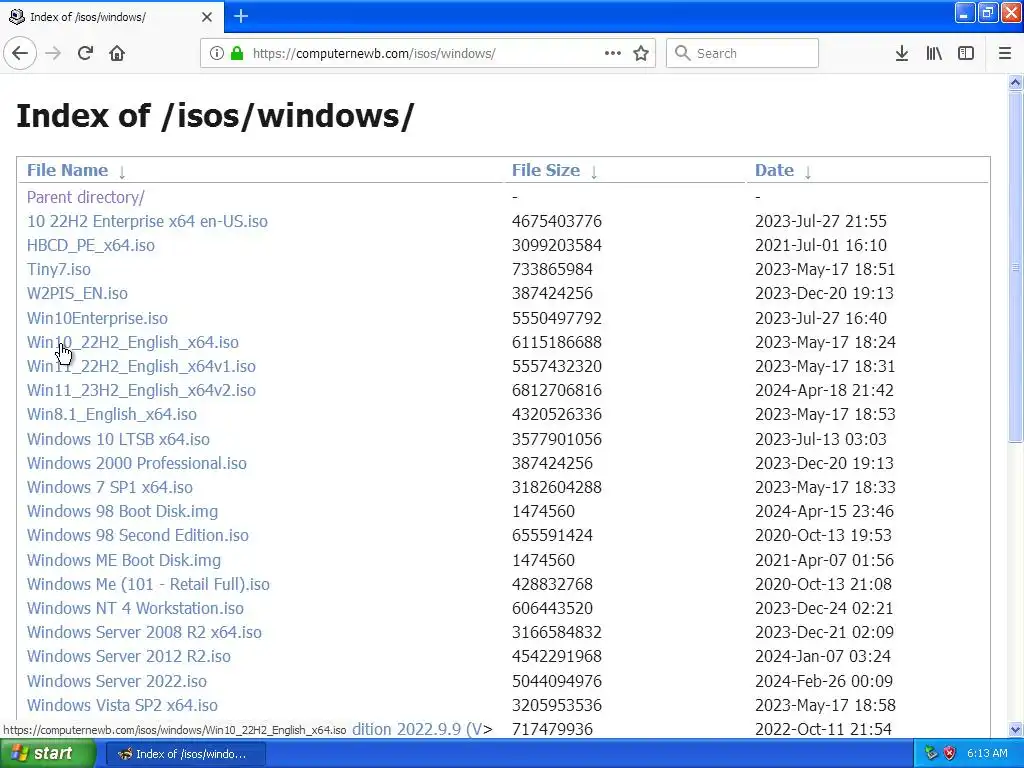The image size is (1024, 768).
Task: Click date 2024-Apr-18 21:42
Action: [x=824, y=391]
